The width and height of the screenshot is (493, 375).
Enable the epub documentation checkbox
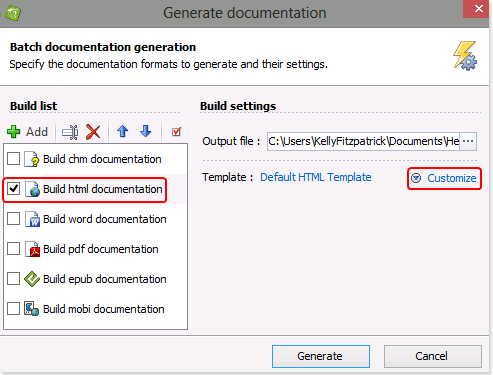tap(14, 279)
